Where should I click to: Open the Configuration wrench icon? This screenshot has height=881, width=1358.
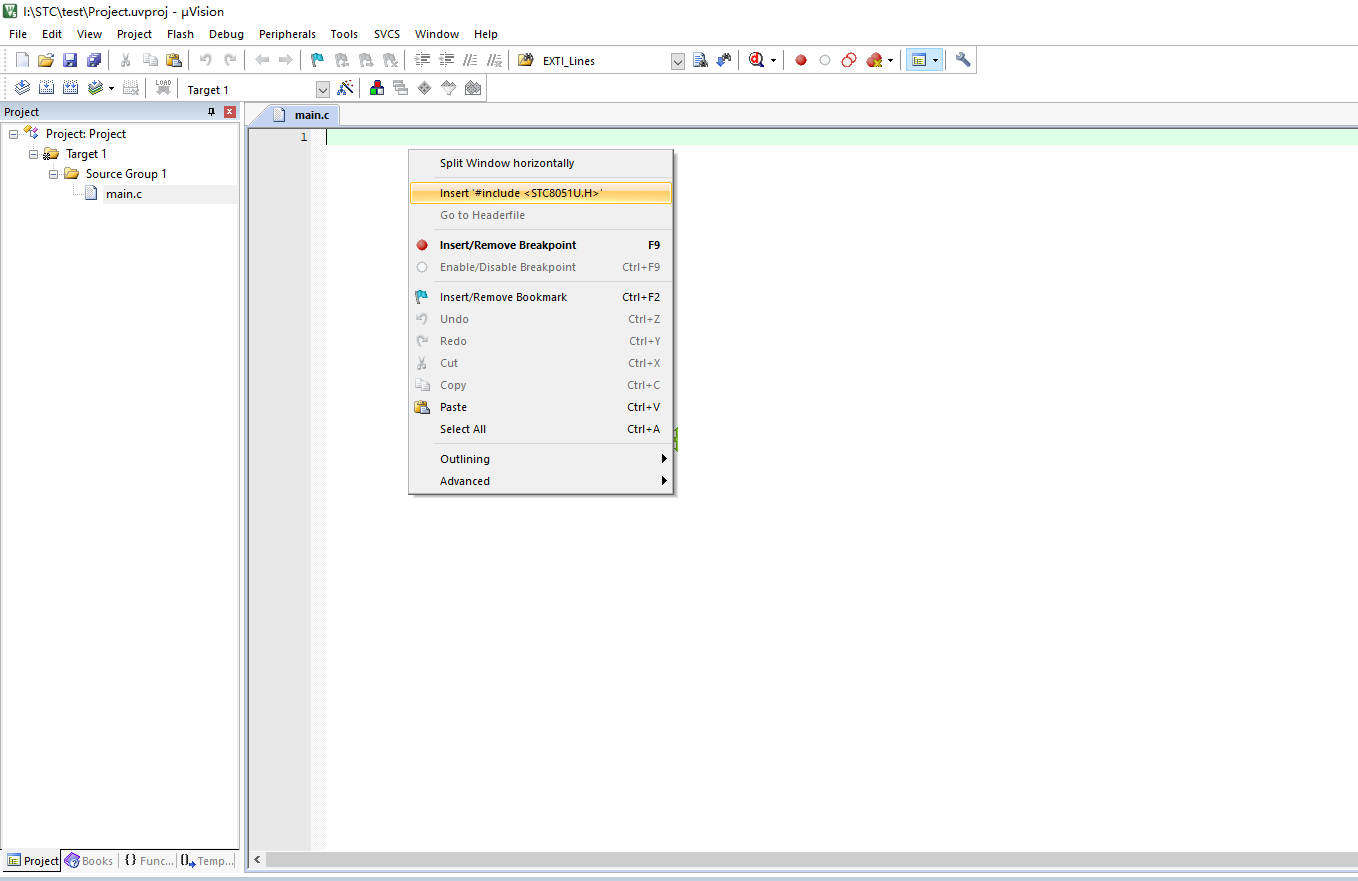963,60
